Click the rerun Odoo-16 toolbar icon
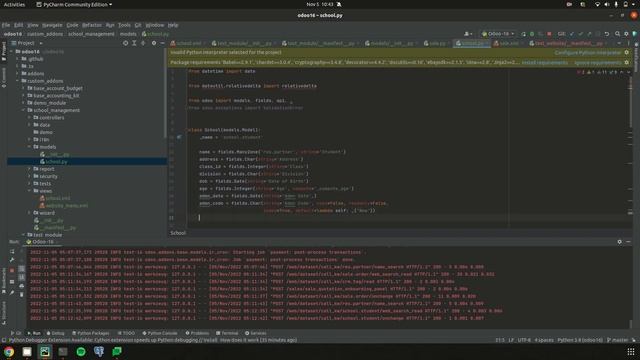640x360 pixels. (523, 34)
